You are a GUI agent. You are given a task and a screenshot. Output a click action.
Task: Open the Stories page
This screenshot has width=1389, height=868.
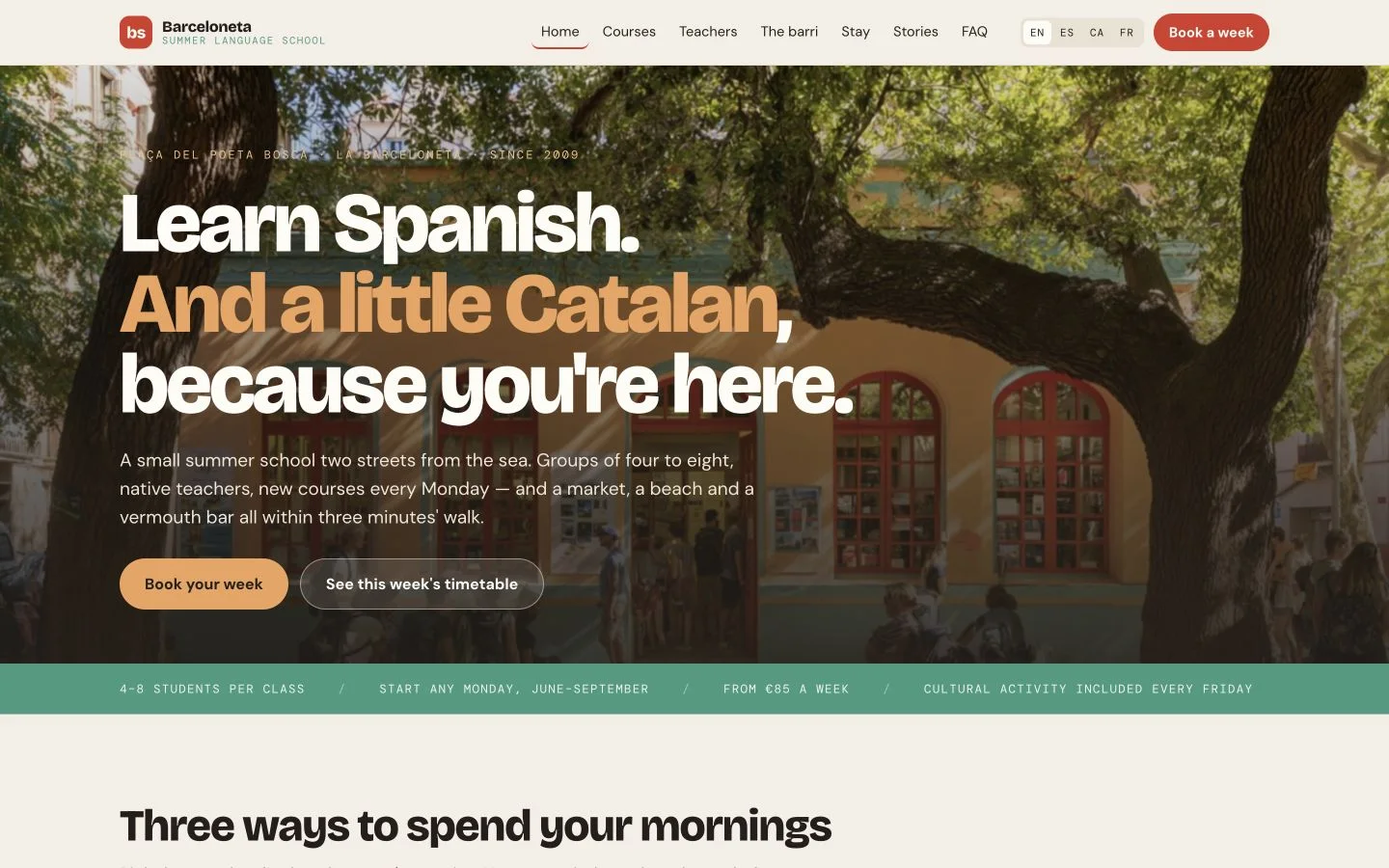coord(915,32)
